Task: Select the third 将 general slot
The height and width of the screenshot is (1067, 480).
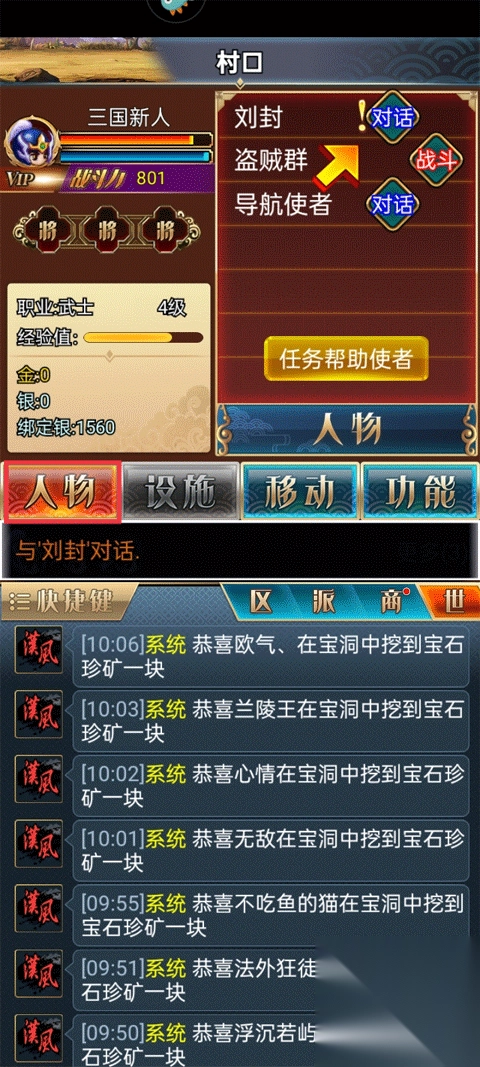Action: coord(165,231)
